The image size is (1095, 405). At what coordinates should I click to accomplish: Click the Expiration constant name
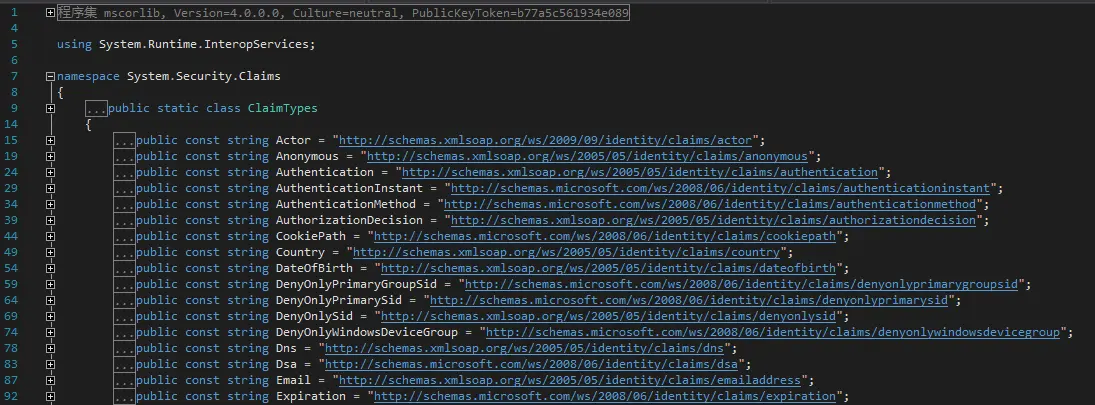311,397
